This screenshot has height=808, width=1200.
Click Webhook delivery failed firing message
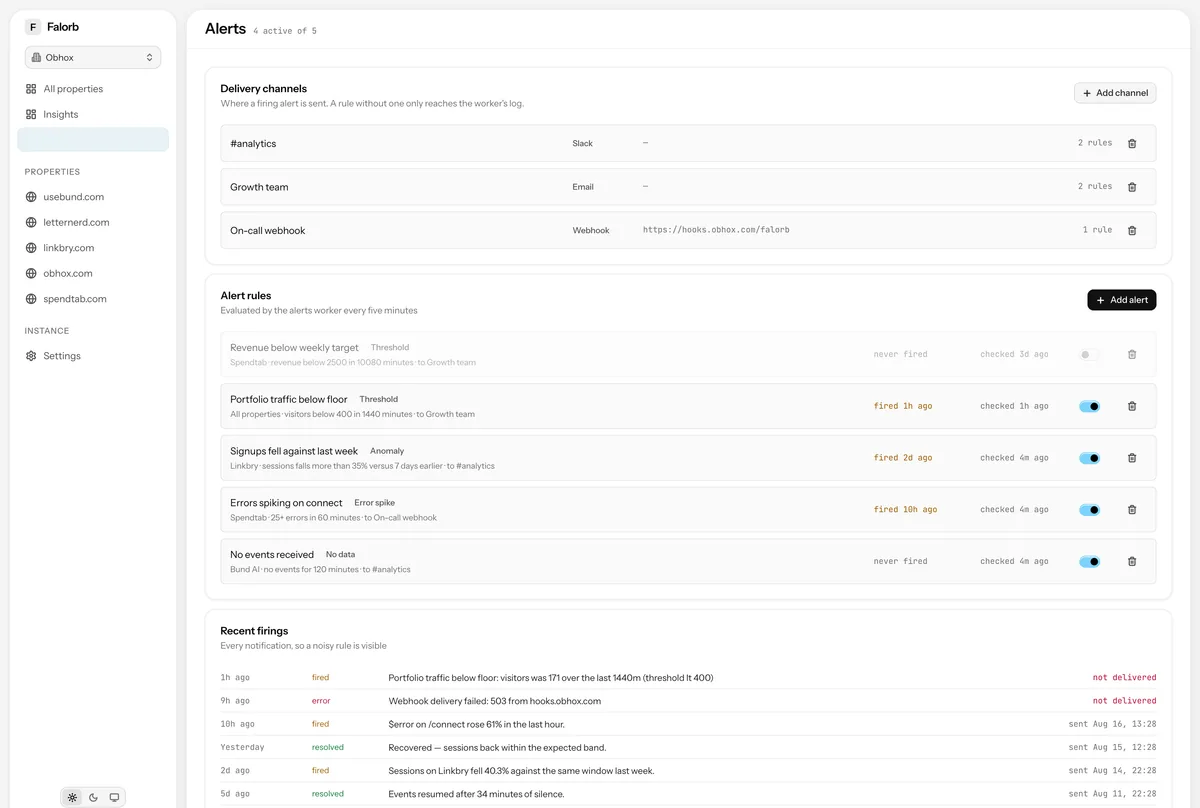(x=494, y=701)
